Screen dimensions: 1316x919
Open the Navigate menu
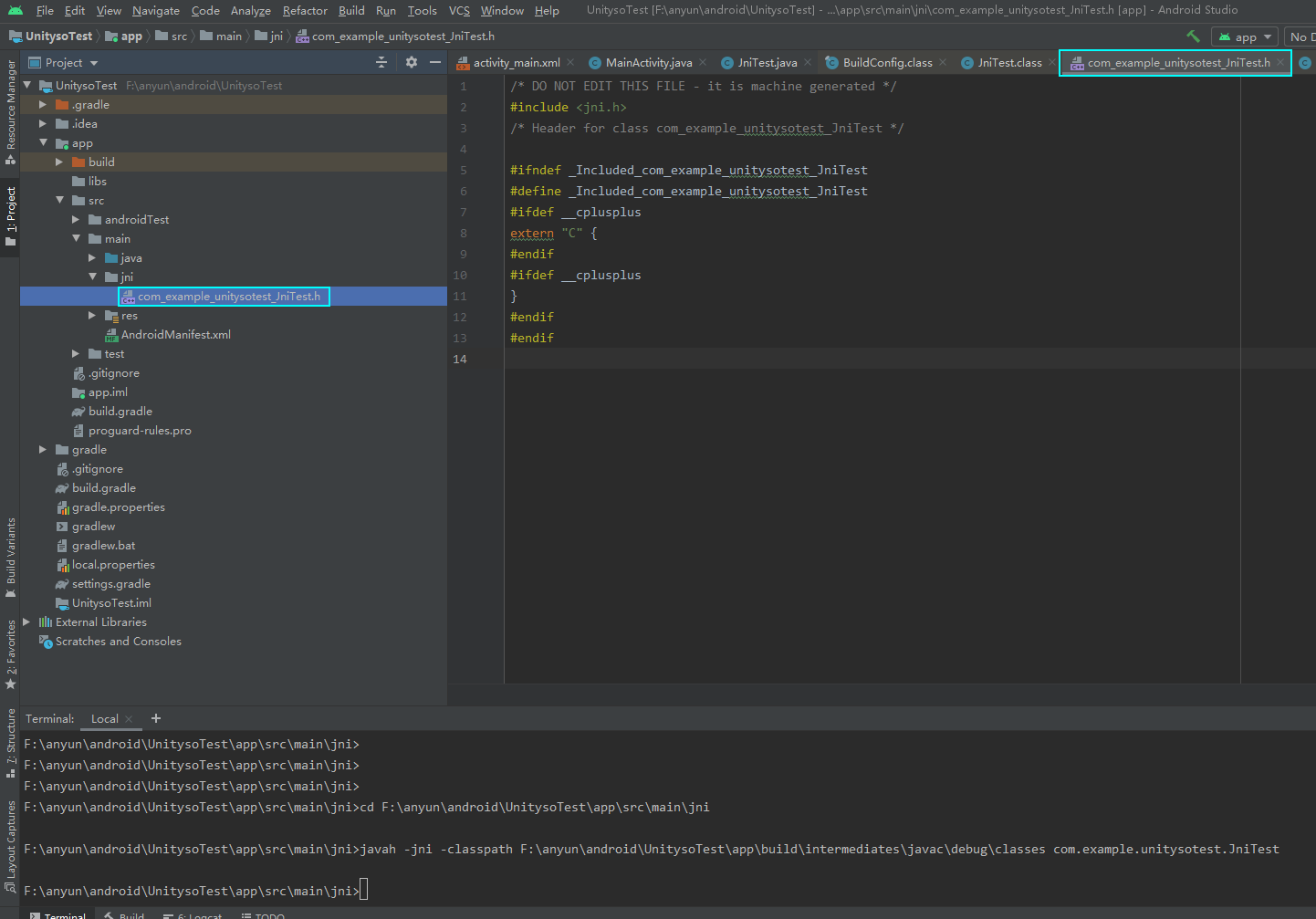coord(155,10)
